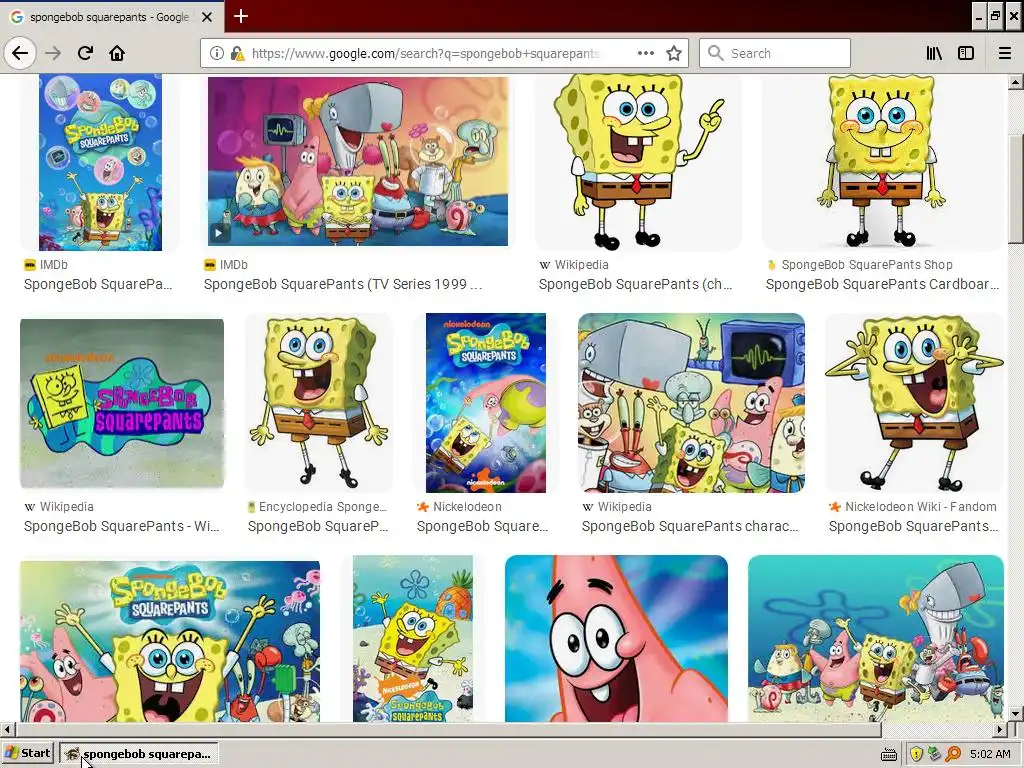This screenshot has width=1024, height=768.
Task: Click the horizontal scrollbar left arrow
Action: pyautogui.click(x=7, y=729)
